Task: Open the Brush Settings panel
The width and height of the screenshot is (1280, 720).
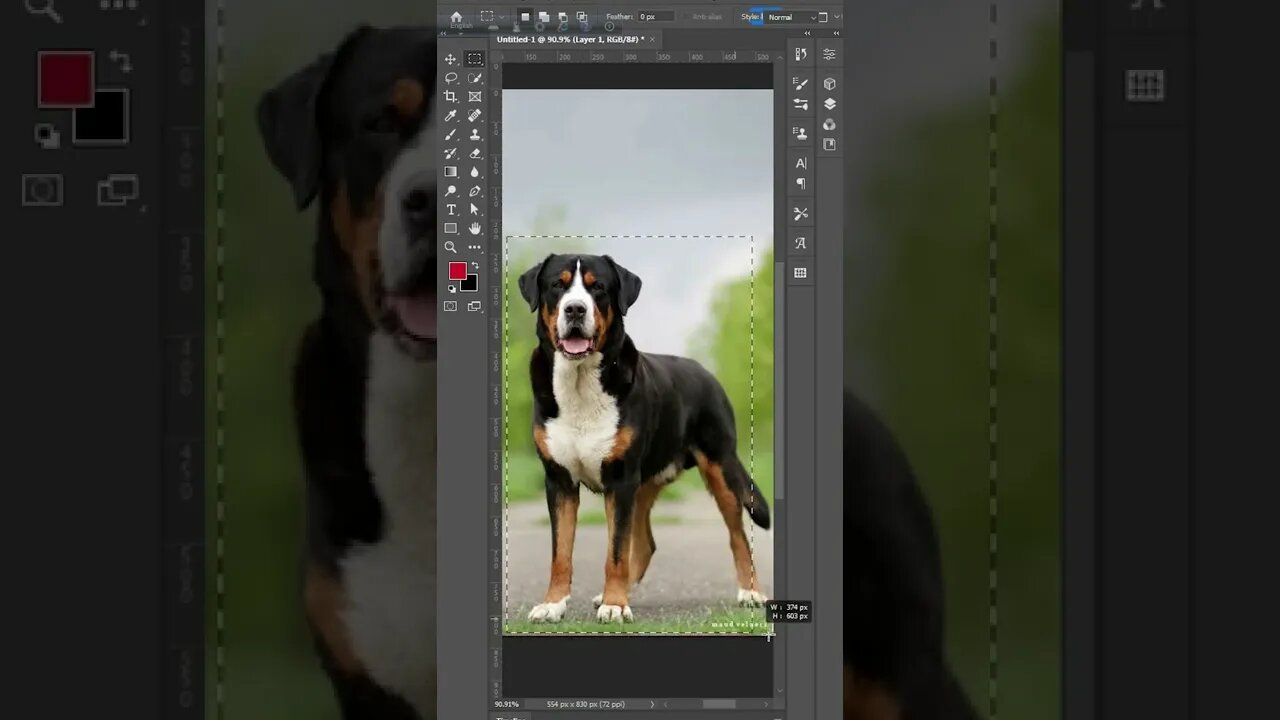Action: pyautogui.click(x=801, y=84)
